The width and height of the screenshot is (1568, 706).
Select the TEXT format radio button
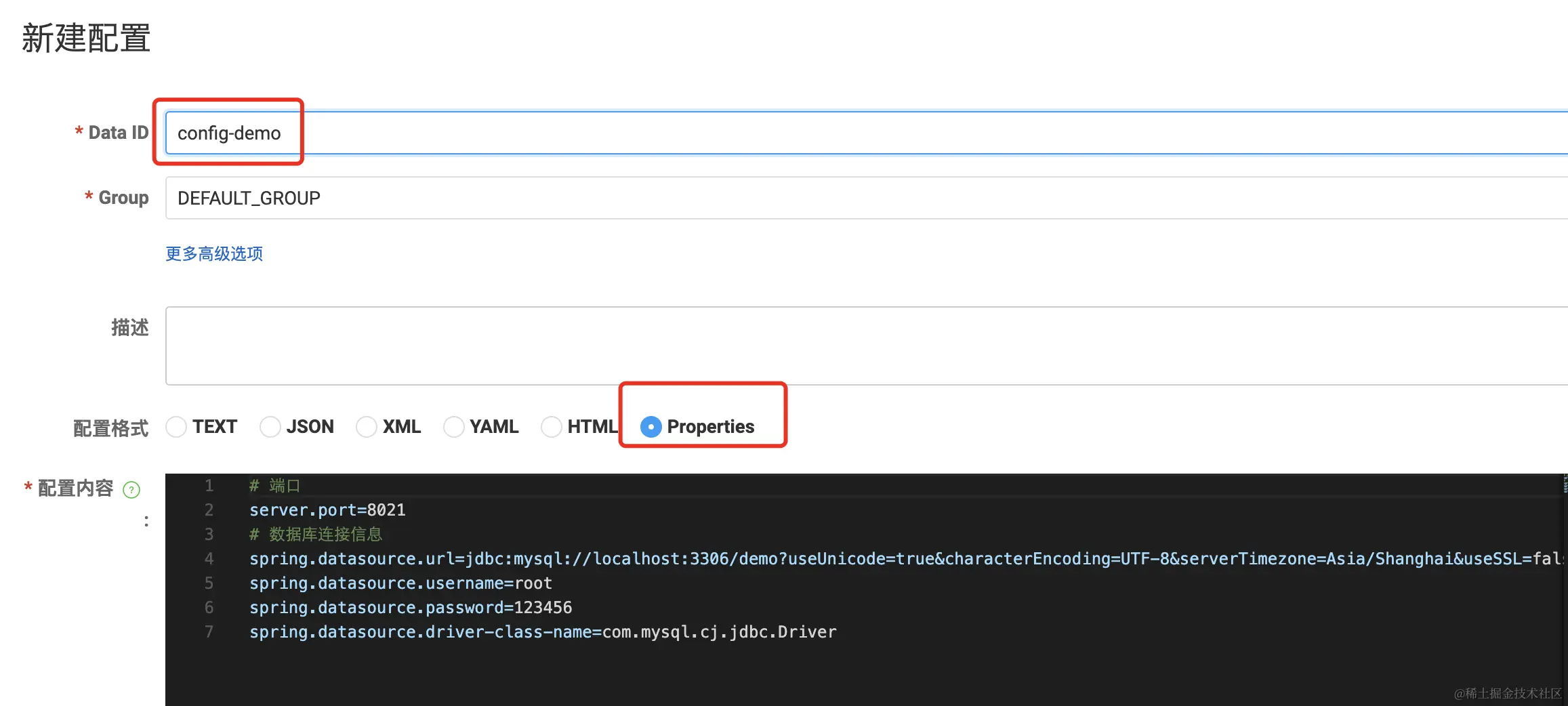point(176,427)
